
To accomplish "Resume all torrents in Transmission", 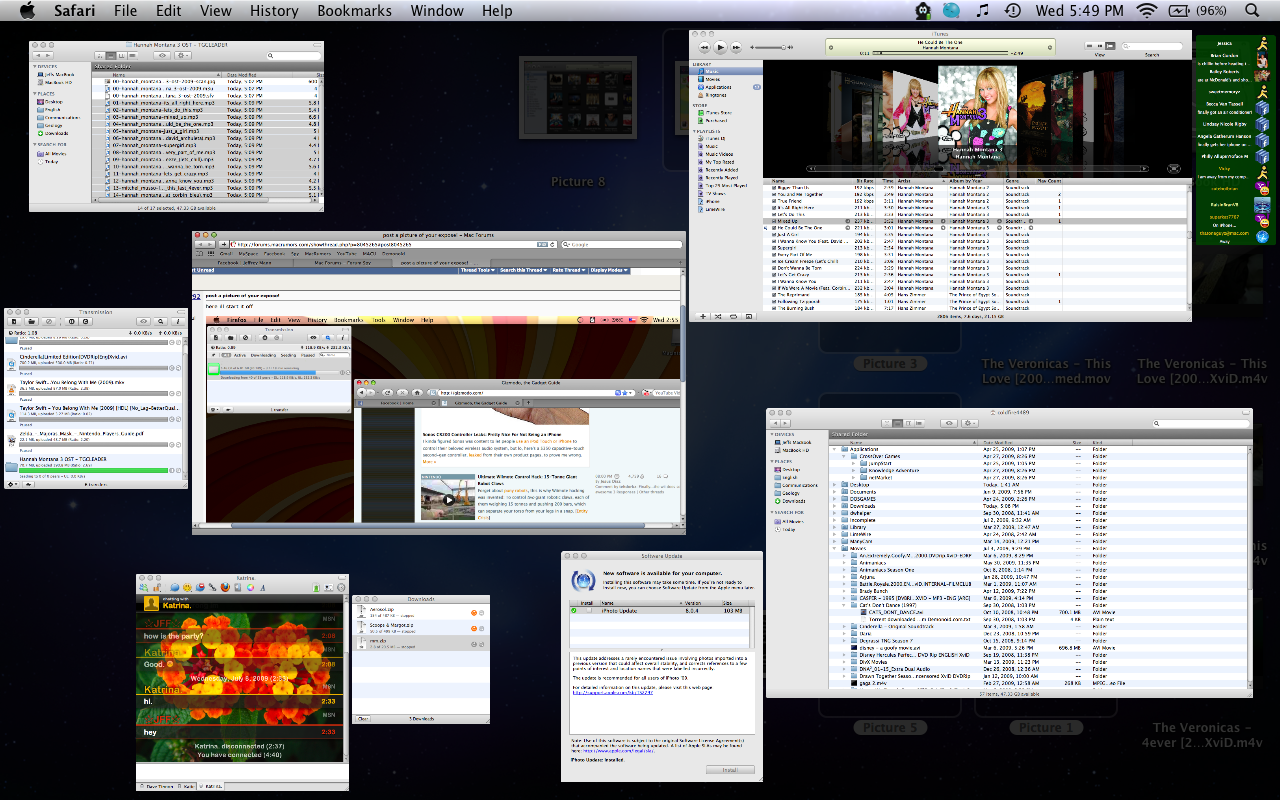I will [86, 322].
